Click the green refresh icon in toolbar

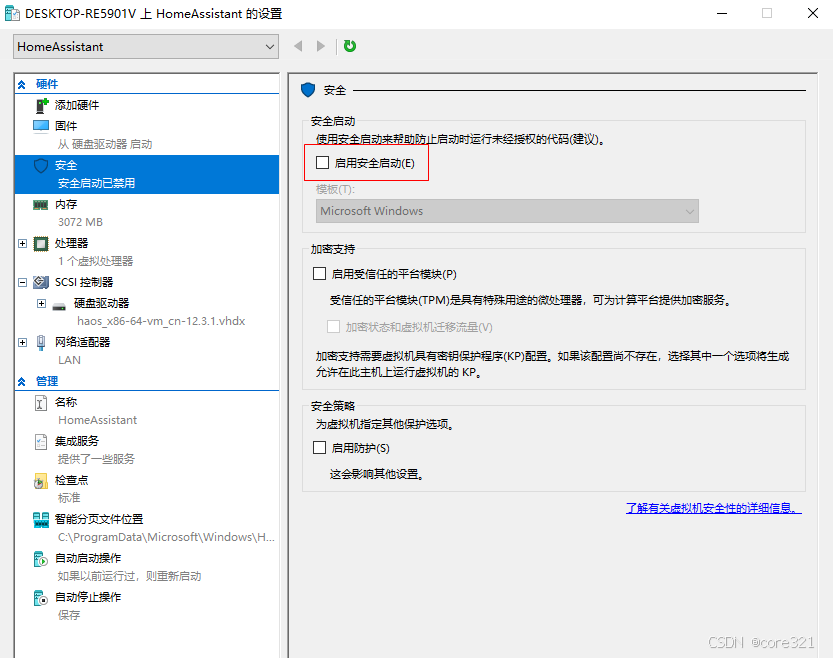[x=350, y=46]
